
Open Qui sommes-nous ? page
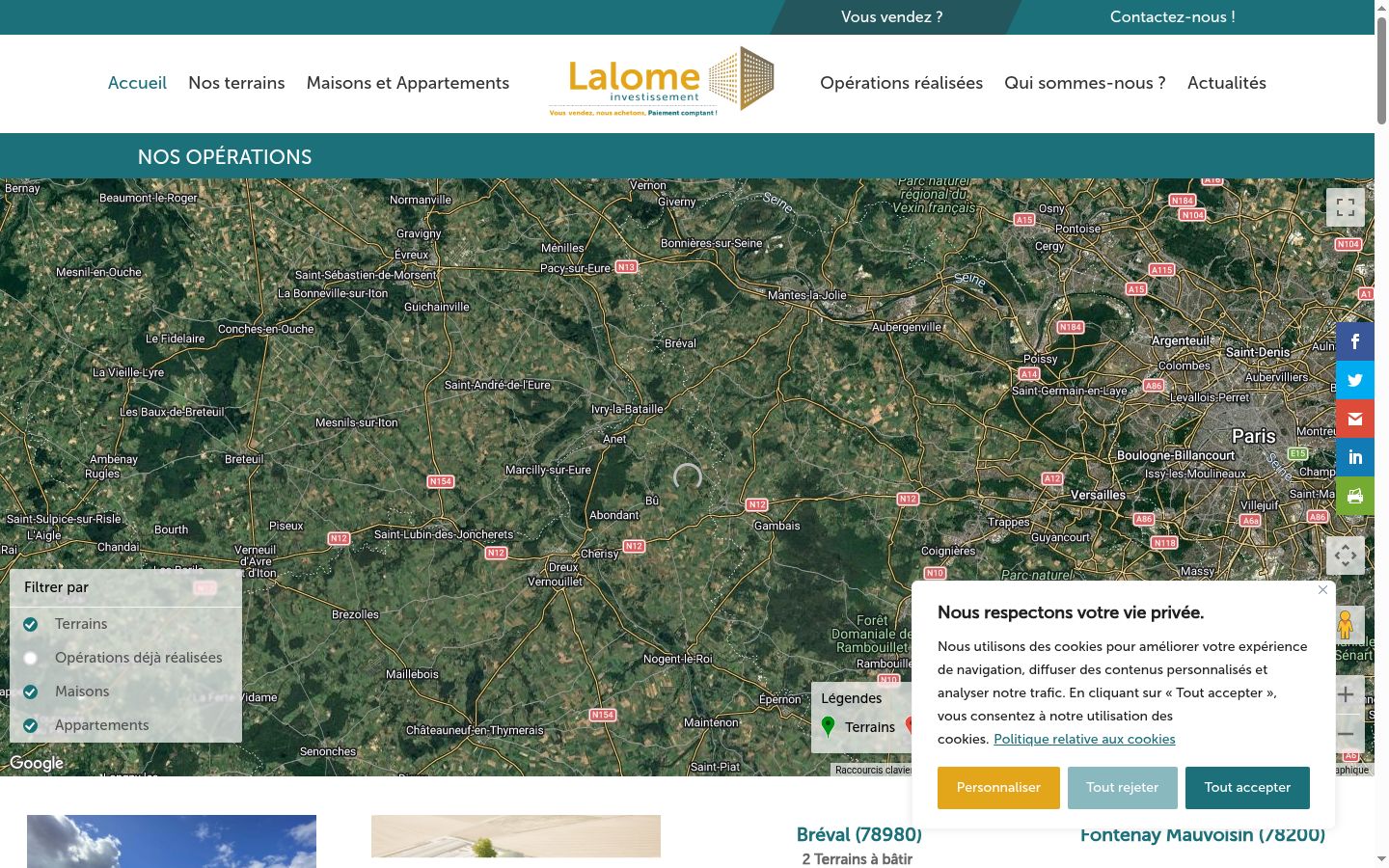point(1085,83)
